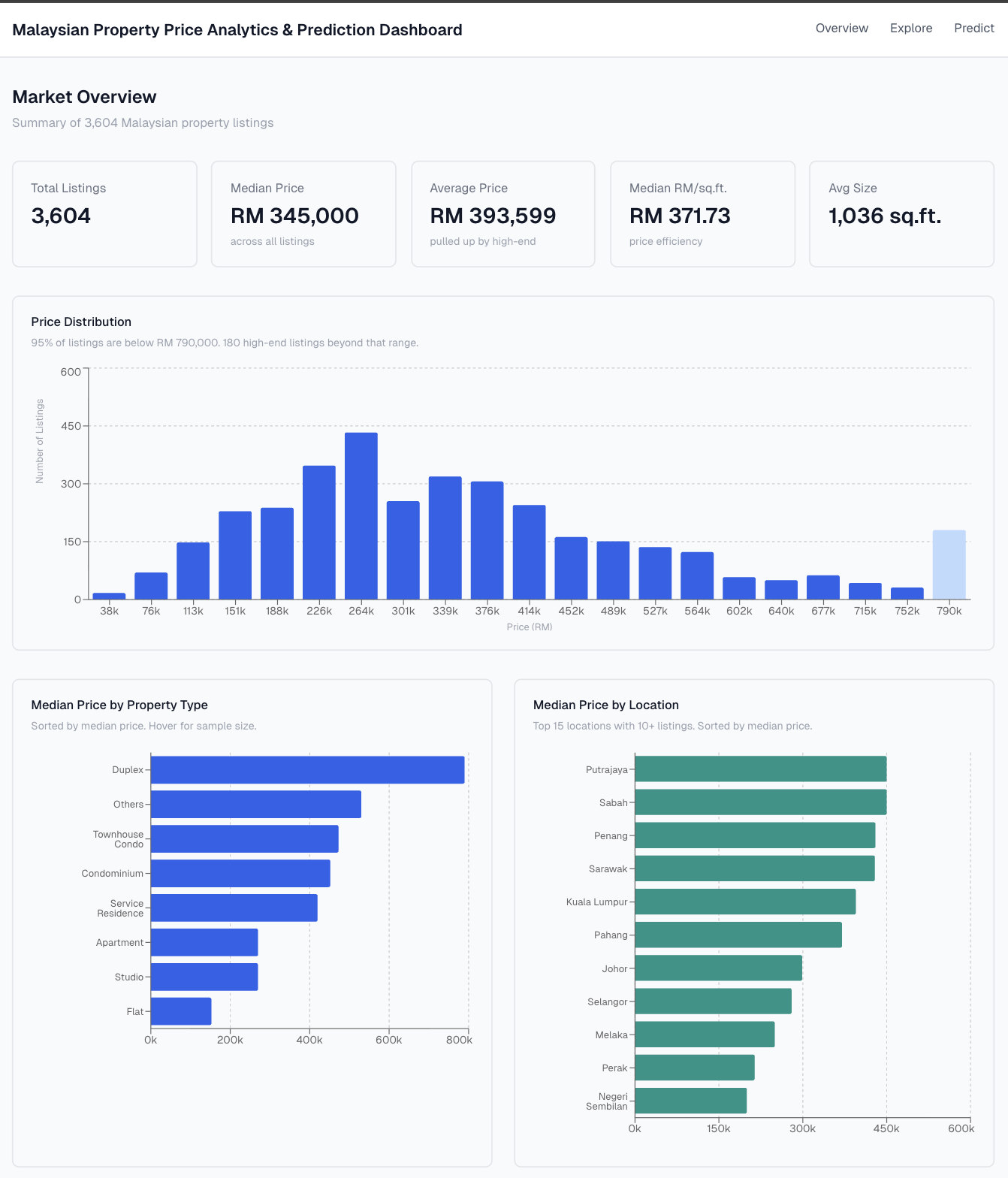
Task: Click the 752k histogram bar
Action: [907, 594]
